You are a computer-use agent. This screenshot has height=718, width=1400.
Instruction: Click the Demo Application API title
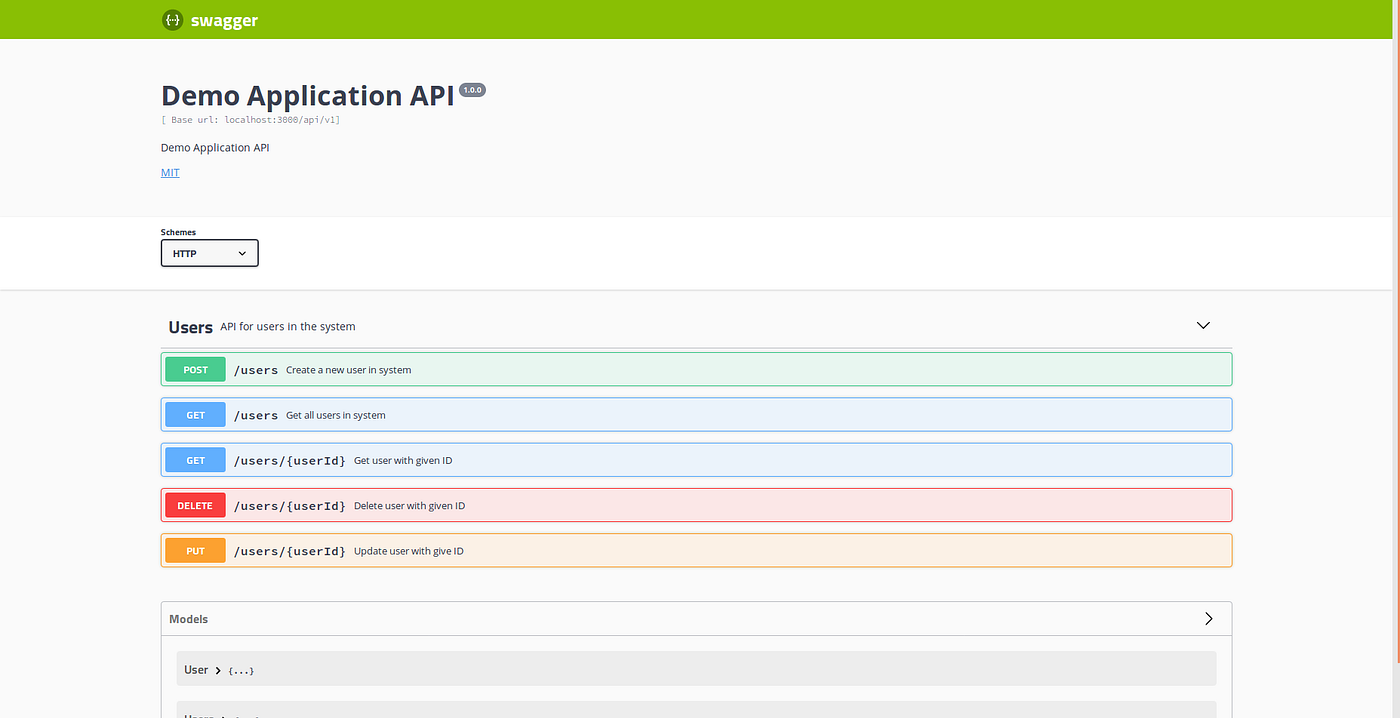point(305,94)
